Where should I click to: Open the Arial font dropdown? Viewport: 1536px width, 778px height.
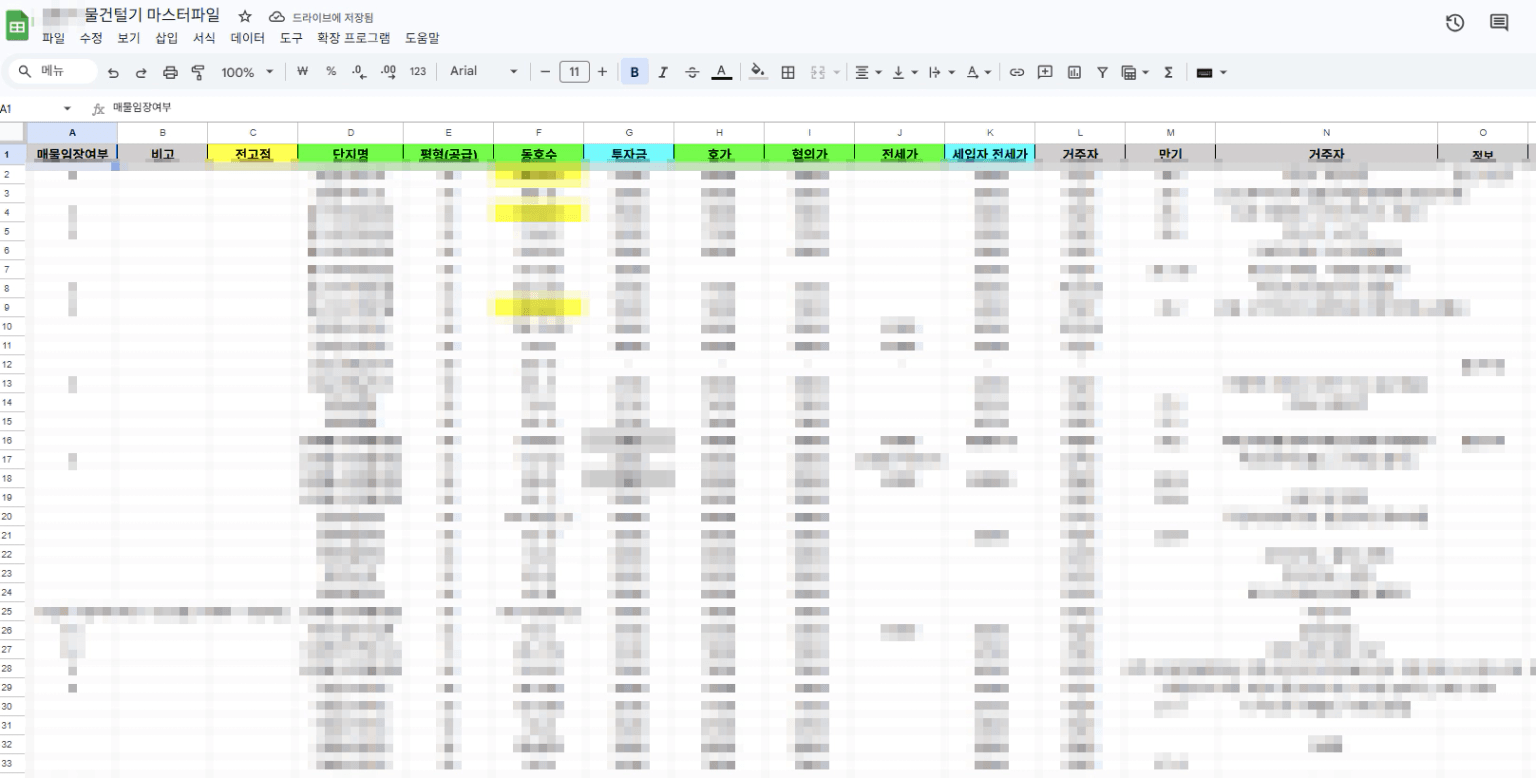484,72
